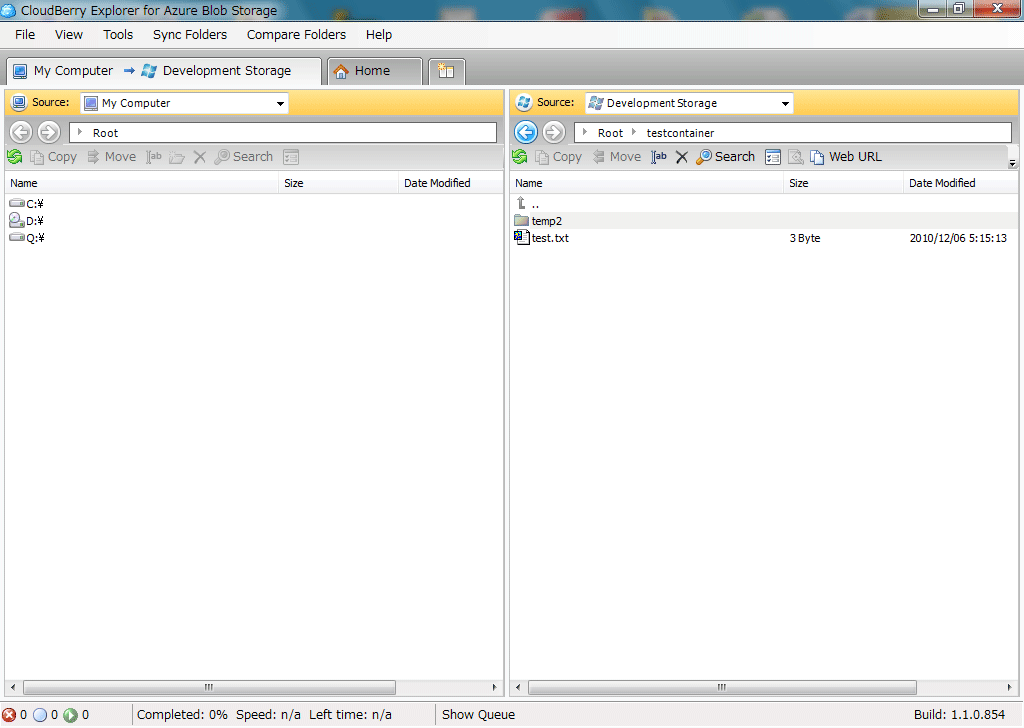Click Root in the right breadcrumb
Image resolution: width=1024 pixels, height=728 pixels.
click(x=610, y=133)
